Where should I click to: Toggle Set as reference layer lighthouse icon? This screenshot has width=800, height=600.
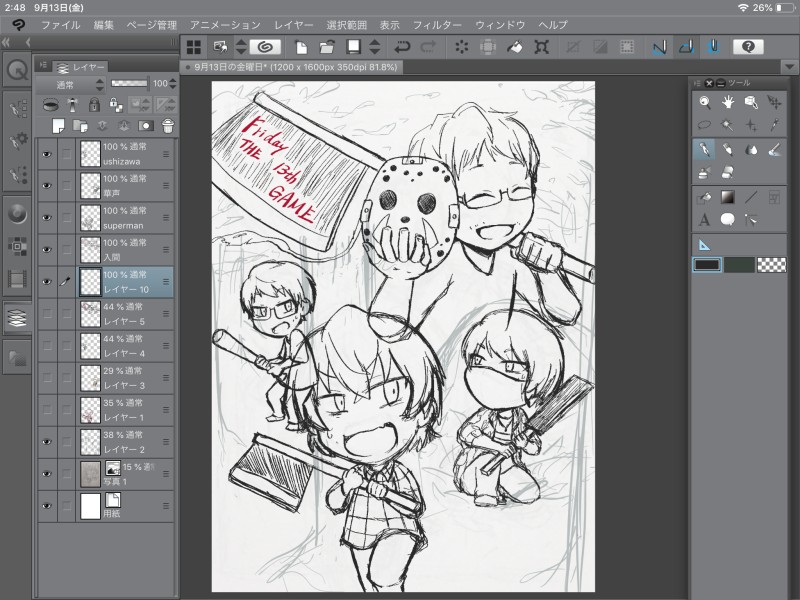(72, 105)
